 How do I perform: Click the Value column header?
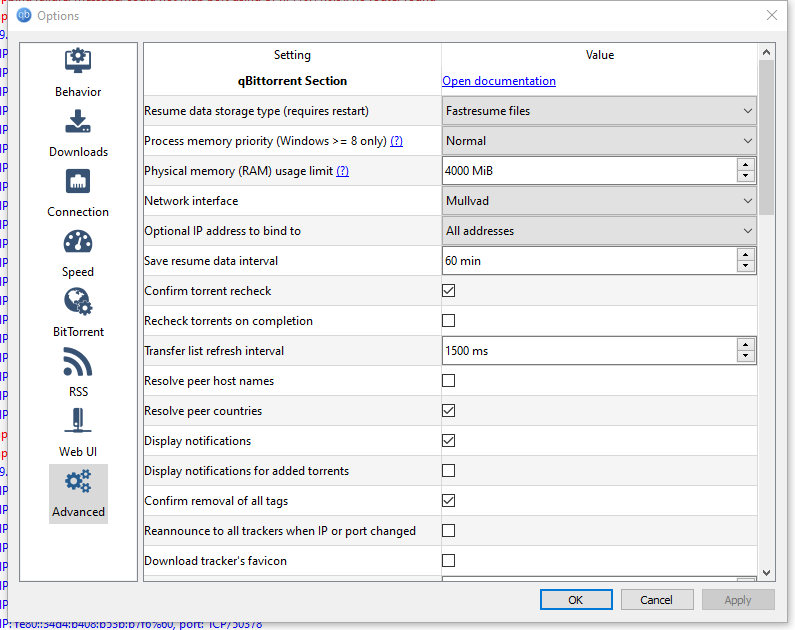click(x=600, y=55)
